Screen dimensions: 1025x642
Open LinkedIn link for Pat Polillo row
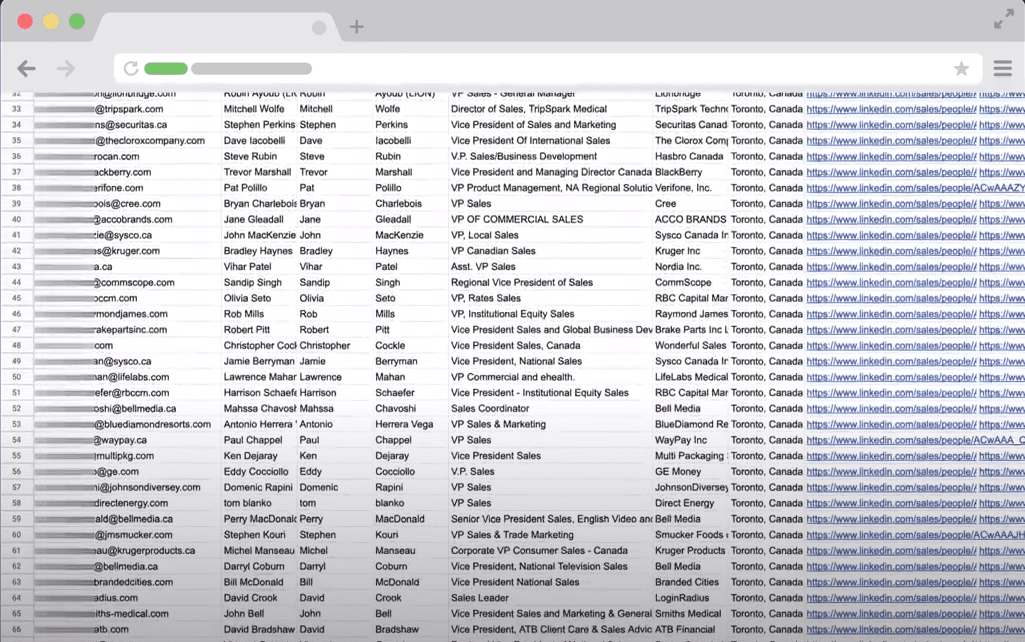tap(915, 188)
